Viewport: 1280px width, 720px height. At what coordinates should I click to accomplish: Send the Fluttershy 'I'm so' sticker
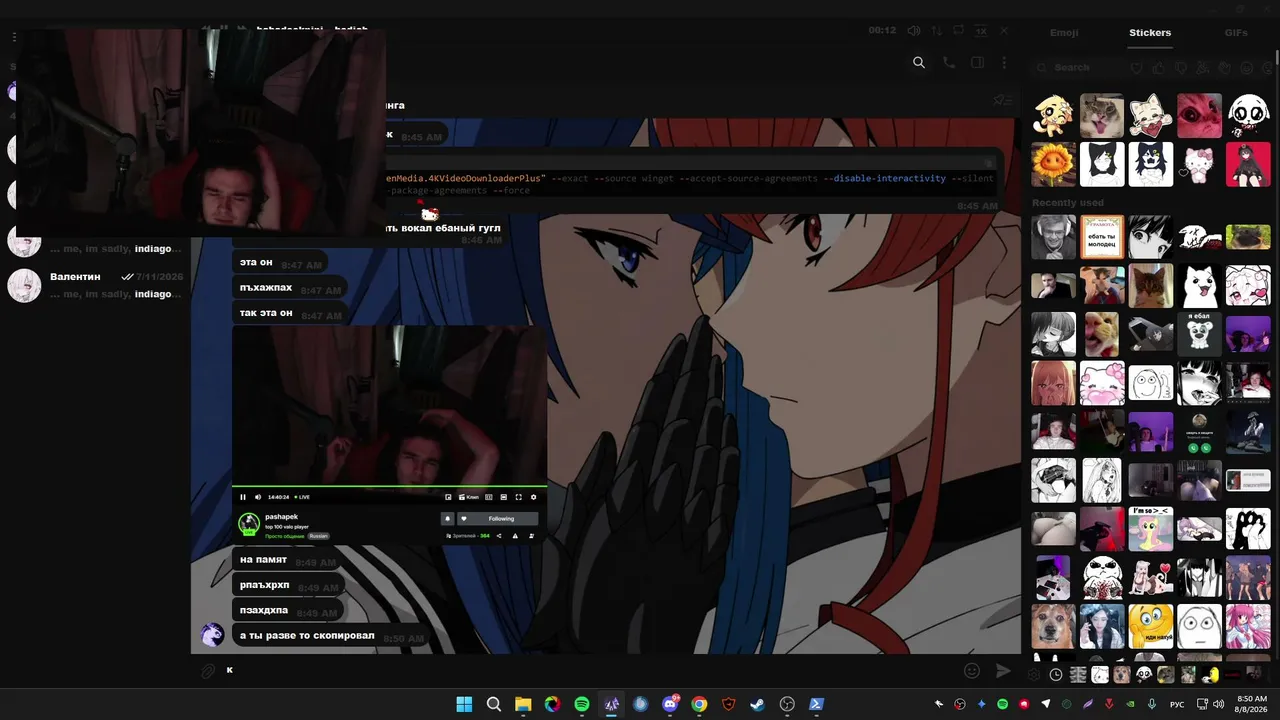pyautogui.click(x=1151, y=529)
